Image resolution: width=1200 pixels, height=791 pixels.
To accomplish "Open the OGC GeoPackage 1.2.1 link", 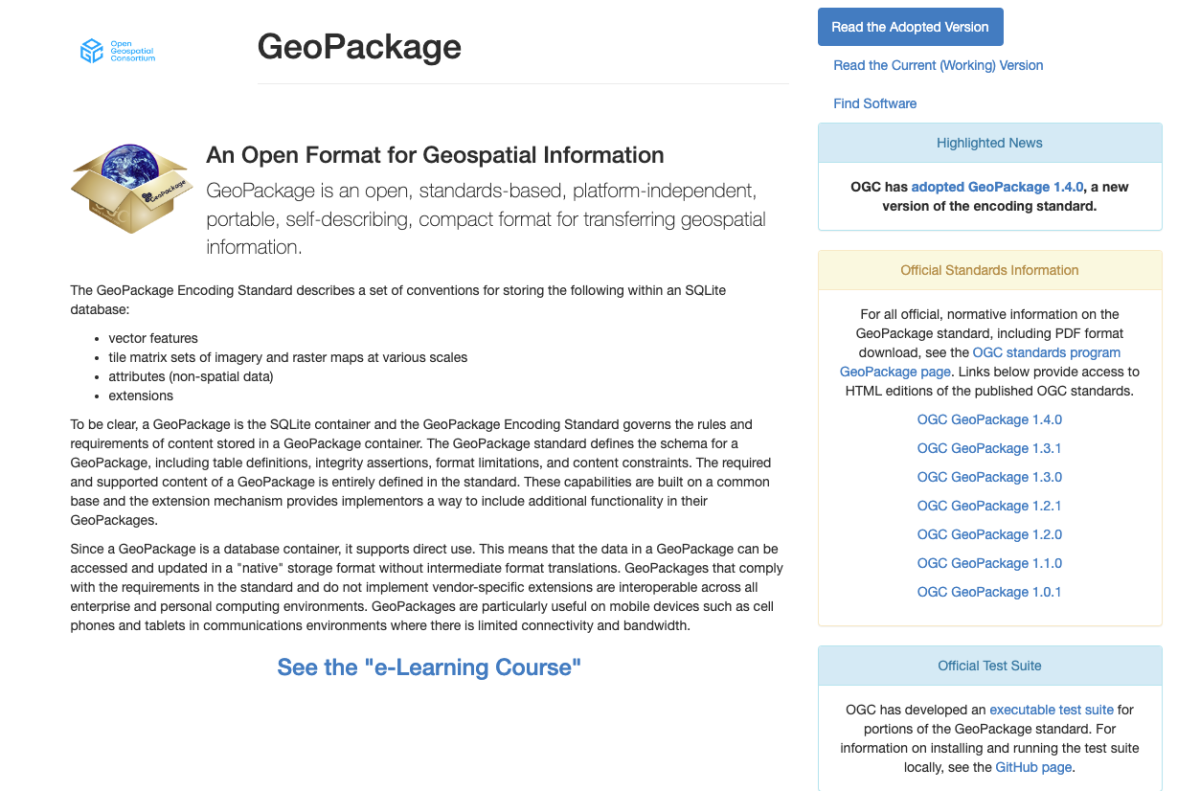I will 988,506.
